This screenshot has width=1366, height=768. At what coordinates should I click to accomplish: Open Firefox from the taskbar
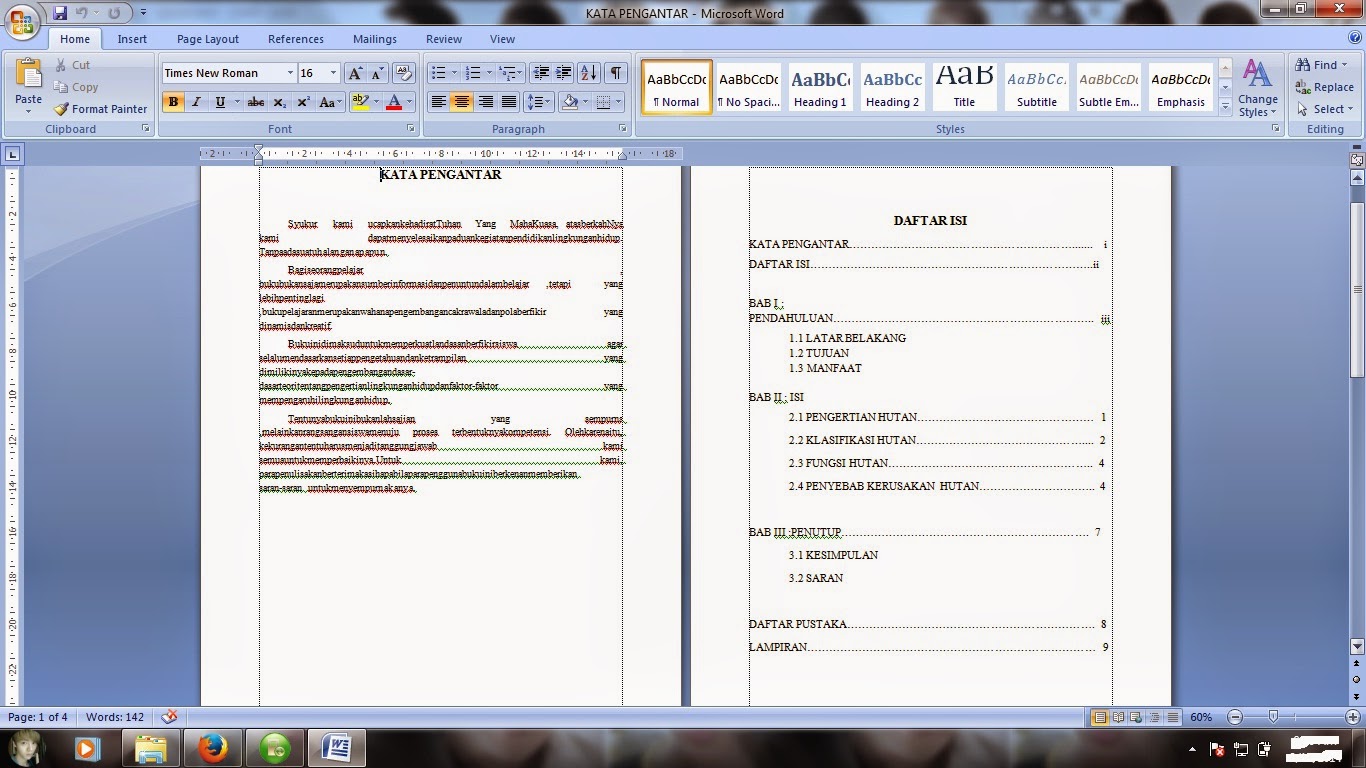click(x=212, y=747)
